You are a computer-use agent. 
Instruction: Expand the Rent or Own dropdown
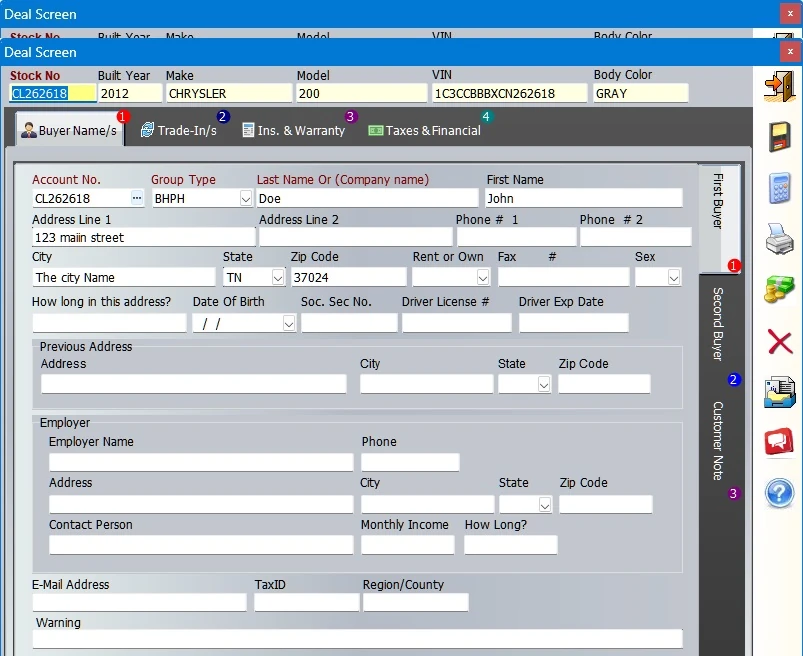tap(483, 278)
